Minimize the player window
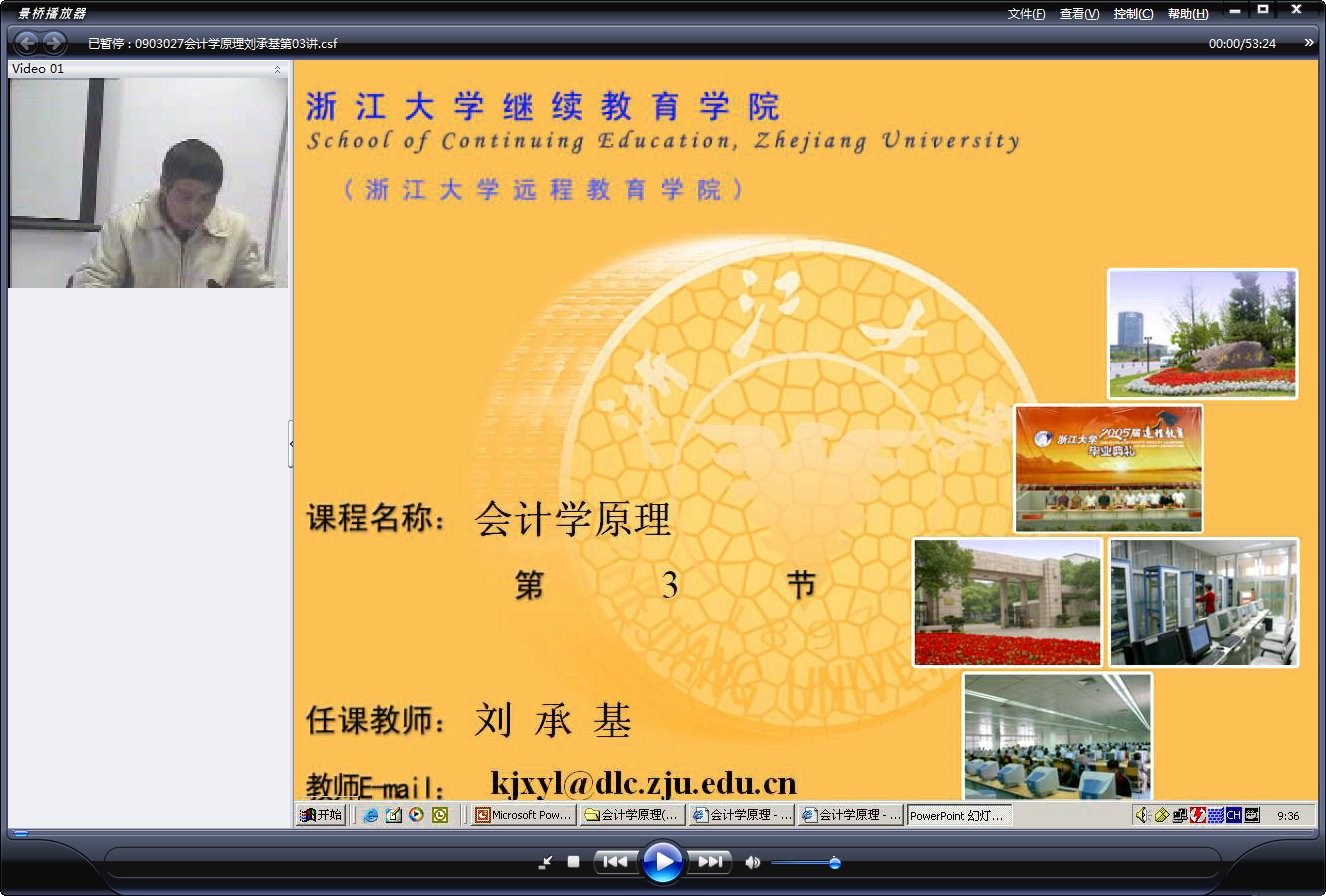This screenshot has height=896, width=1326. click(1236, 10)
